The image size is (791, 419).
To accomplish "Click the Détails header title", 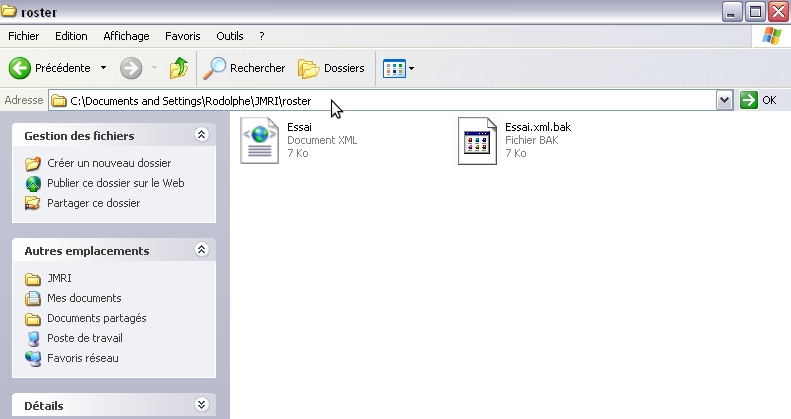I will (44, 406).
